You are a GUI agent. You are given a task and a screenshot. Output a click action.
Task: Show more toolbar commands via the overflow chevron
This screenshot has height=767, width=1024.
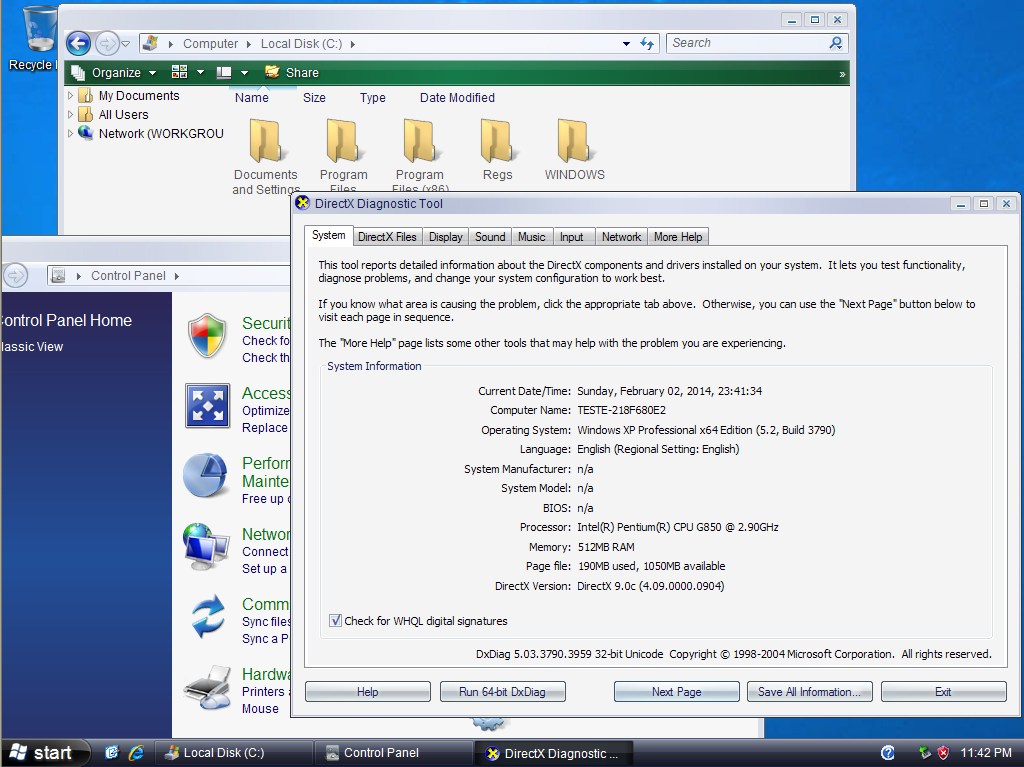click(x=842, y=74)
